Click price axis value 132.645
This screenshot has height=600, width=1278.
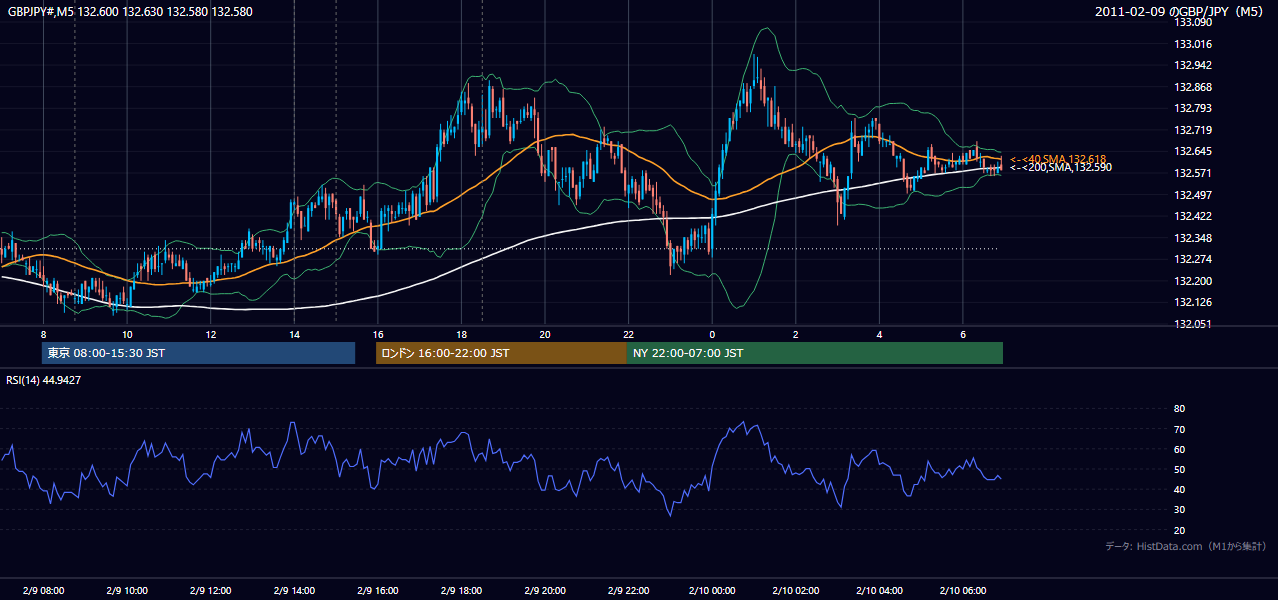click(x=1193, y=151)
